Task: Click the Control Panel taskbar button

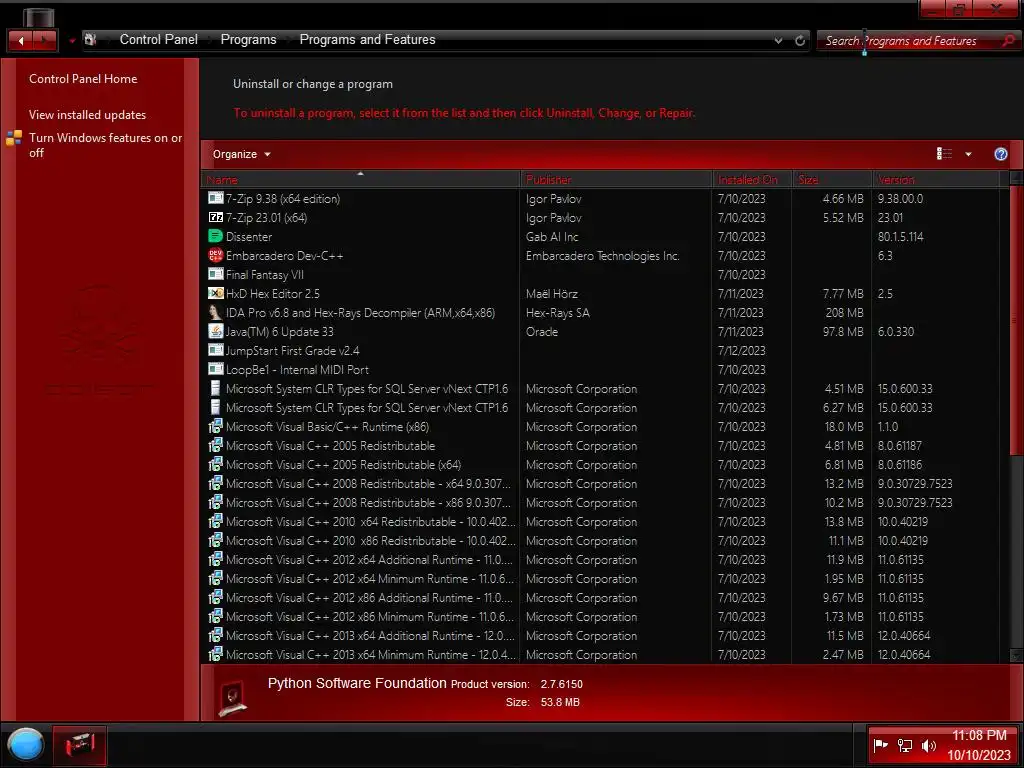Action: click(80, 745)
